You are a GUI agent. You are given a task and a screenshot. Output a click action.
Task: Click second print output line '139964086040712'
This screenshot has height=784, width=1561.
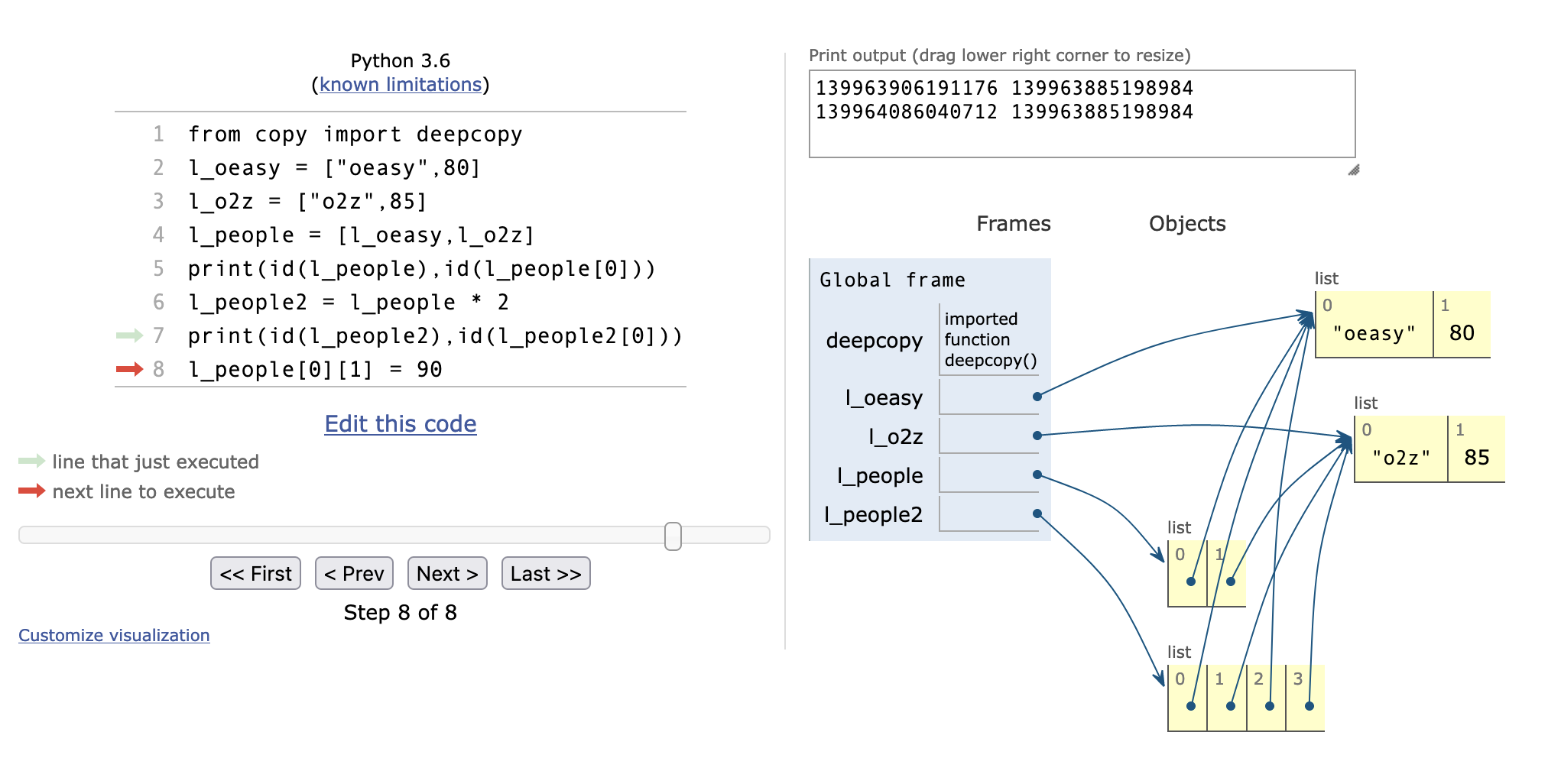coord(907,112)
